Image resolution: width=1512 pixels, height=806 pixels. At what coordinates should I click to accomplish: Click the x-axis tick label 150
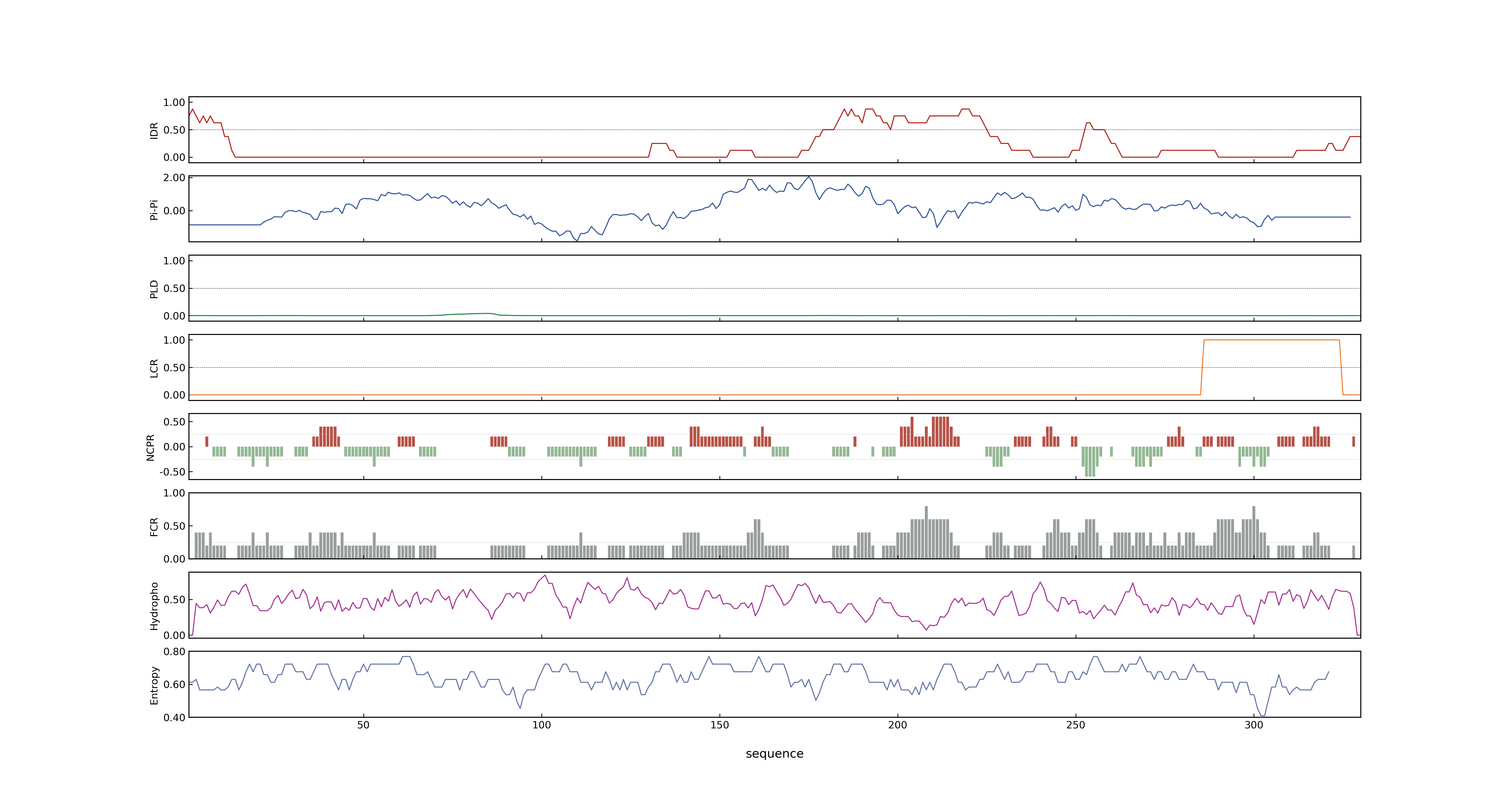(720, 725)
